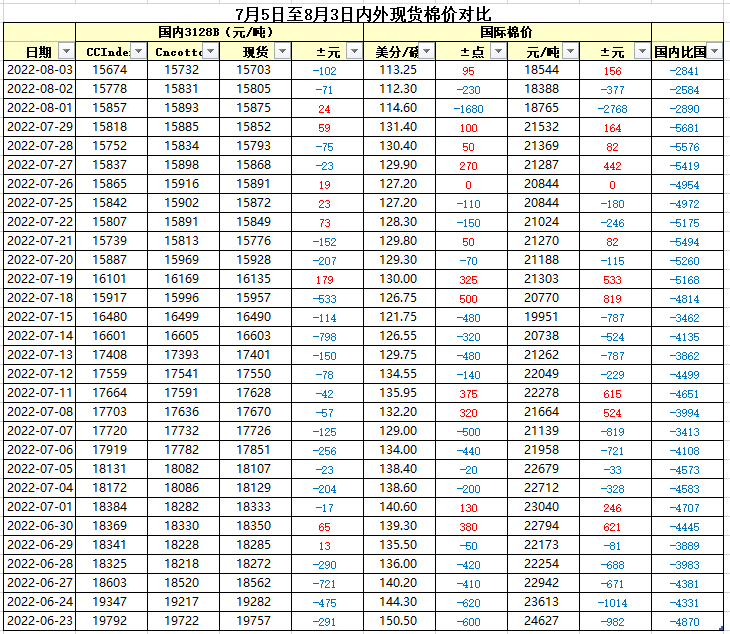Select date cell 2022-06-27
Image resolution: width=730 pixels, height=634 pixels.
pos(40,583)
